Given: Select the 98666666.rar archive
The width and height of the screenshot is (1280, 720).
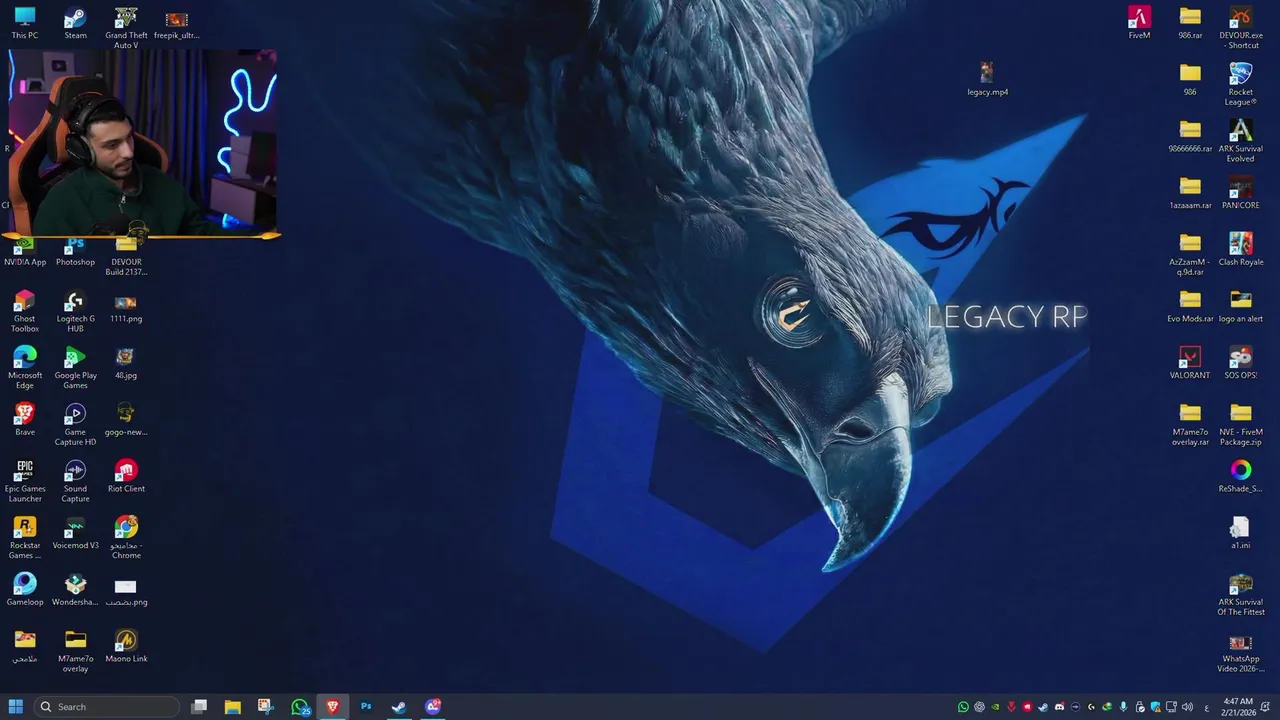Looking at the screenshot, I should point(1190,137).
